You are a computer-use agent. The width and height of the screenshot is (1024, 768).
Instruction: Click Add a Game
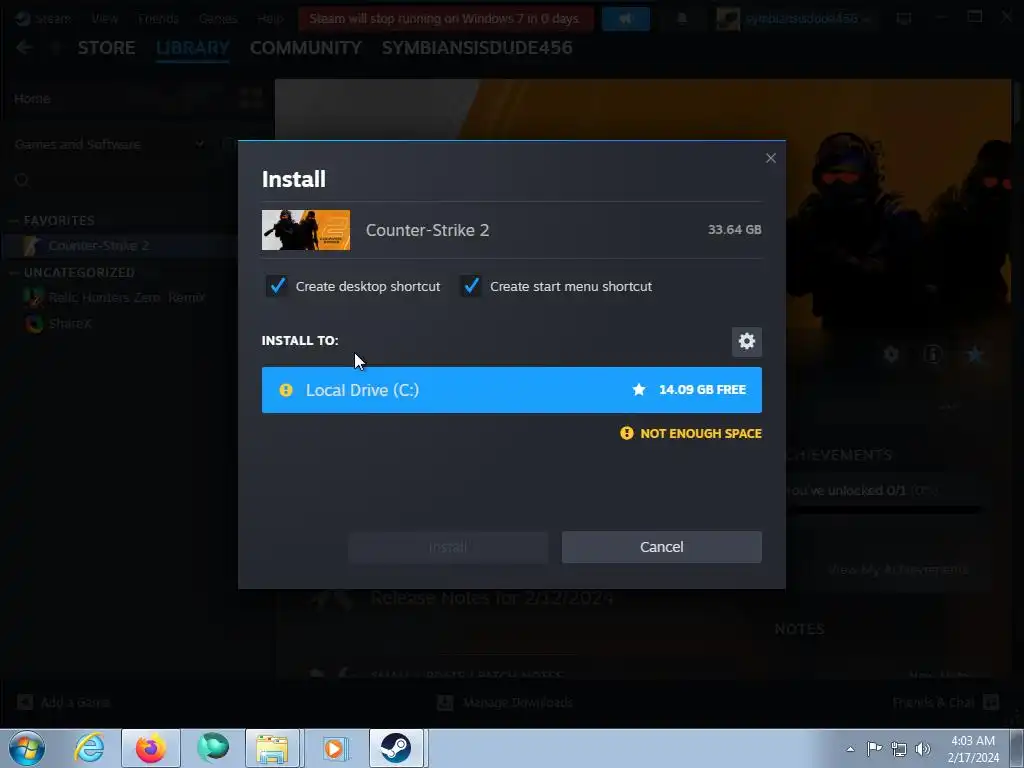click(x=63, y=703)
